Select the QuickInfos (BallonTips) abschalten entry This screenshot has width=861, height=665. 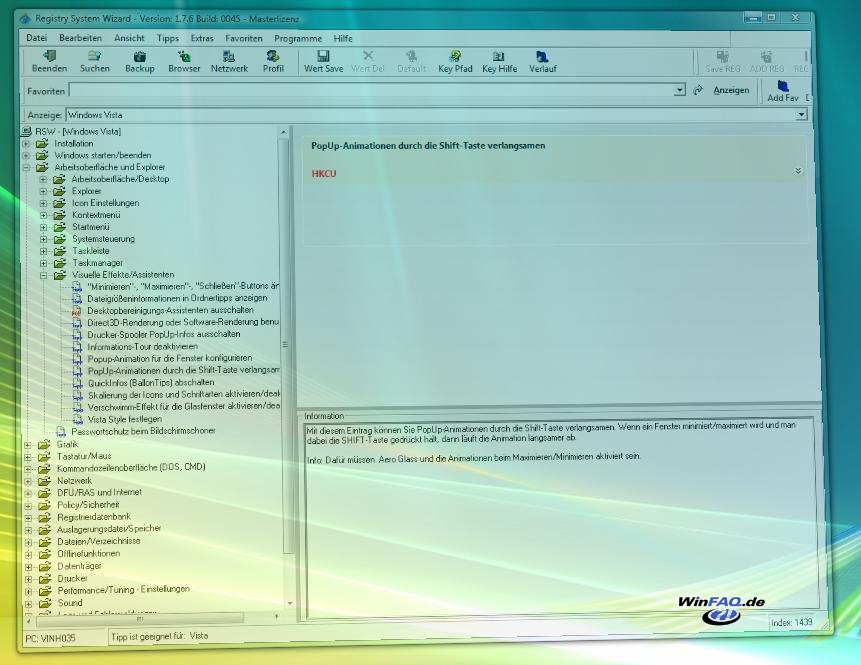click(x=150, y=382)
